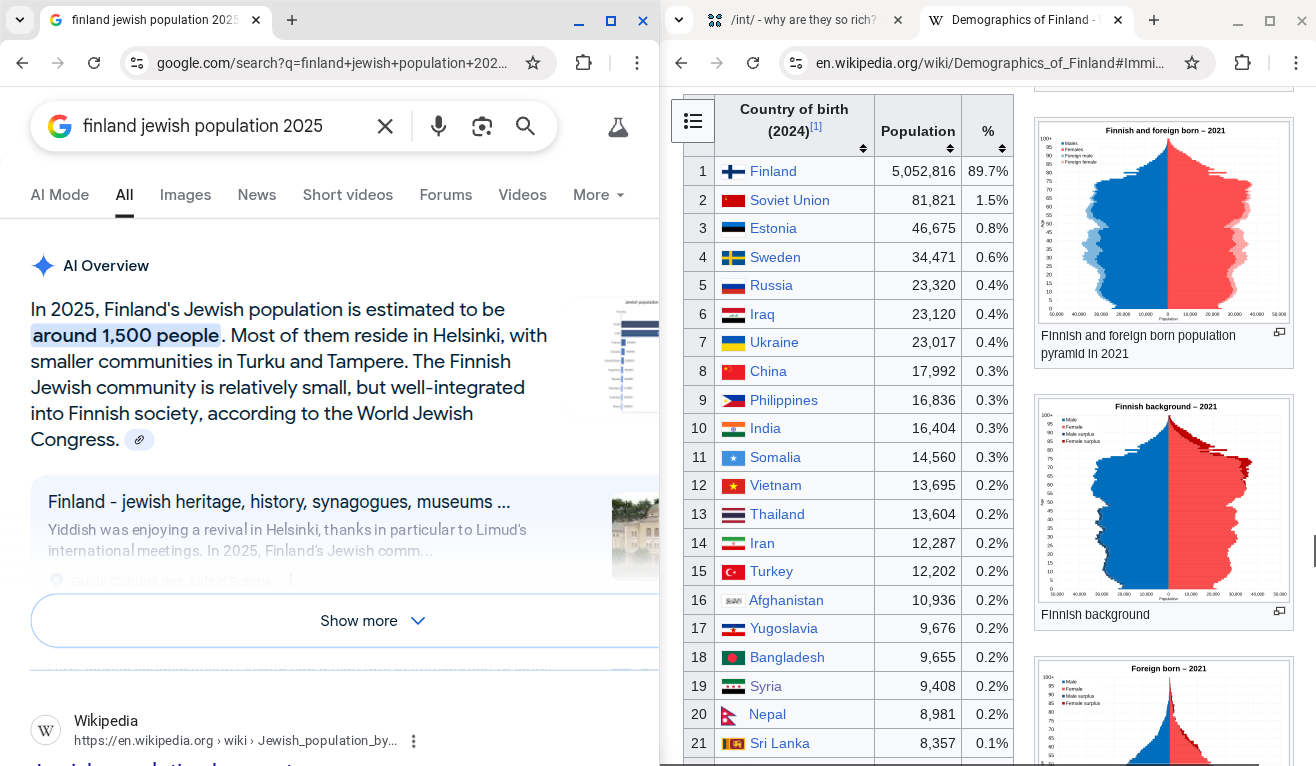Image resolution: width=1316 pixels, height=766 pixels.
Task: Go back in Google window
Action: (x=22, y=63)
